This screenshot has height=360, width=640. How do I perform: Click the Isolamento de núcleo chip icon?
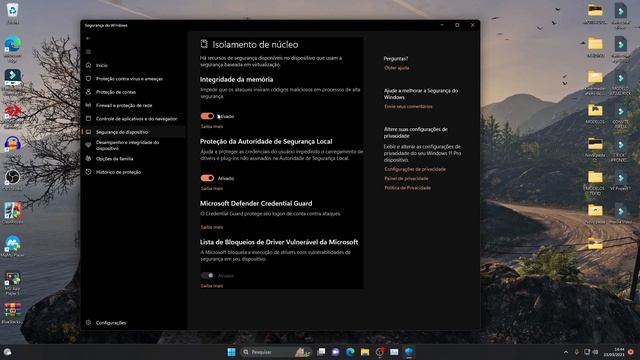point(204,44)
